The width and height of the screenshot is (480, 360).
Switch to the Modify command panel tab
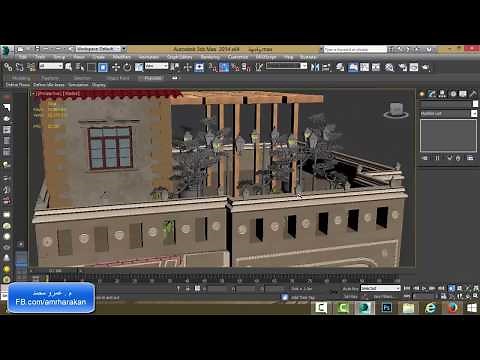click(432, 94)
